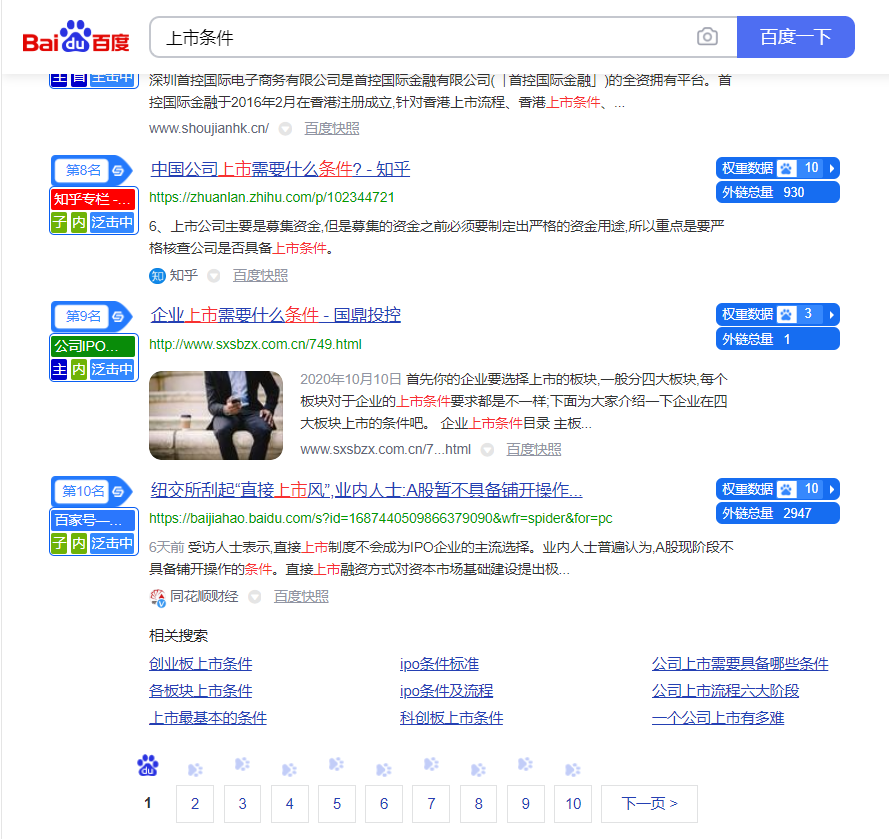Screen dimensions: 889x839
Task: Click the paw icon above page 2
Action: coord(195,769)
